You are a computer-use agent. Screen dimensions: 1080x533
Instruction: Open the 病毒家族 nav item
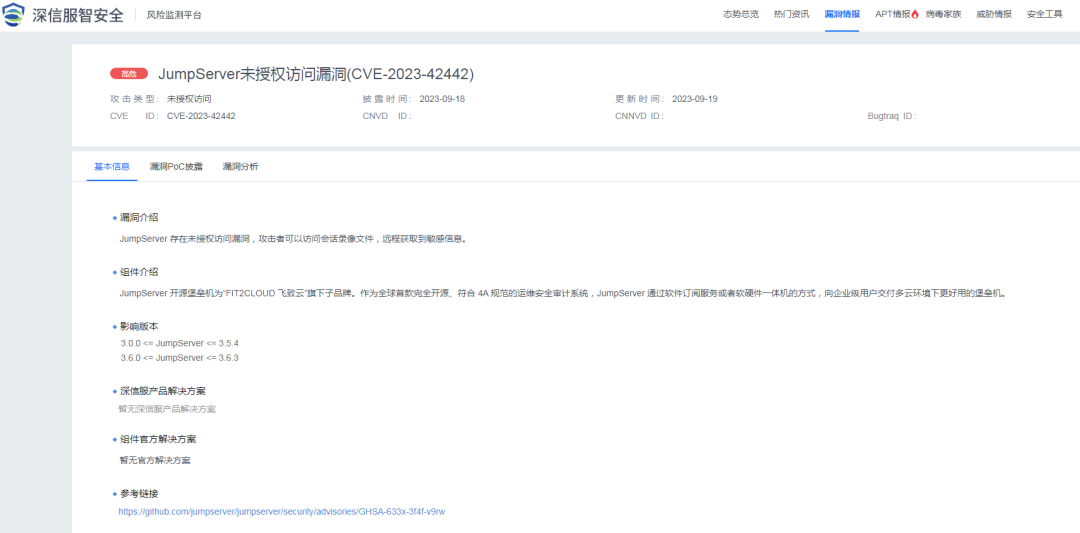click(943, 14)
